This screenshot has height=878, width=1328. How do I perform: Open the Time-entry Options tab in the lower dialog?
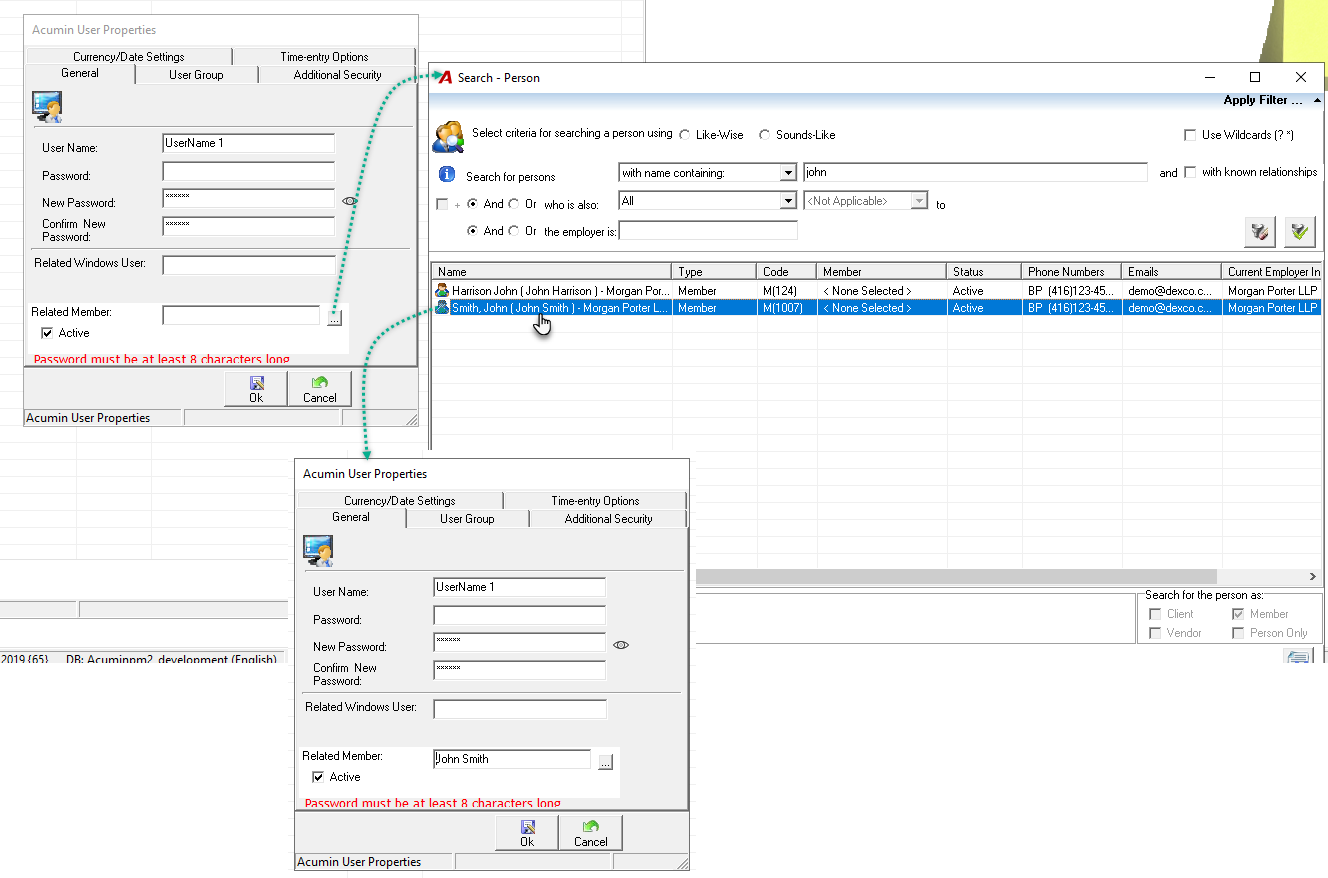click(x=595, y=501)
